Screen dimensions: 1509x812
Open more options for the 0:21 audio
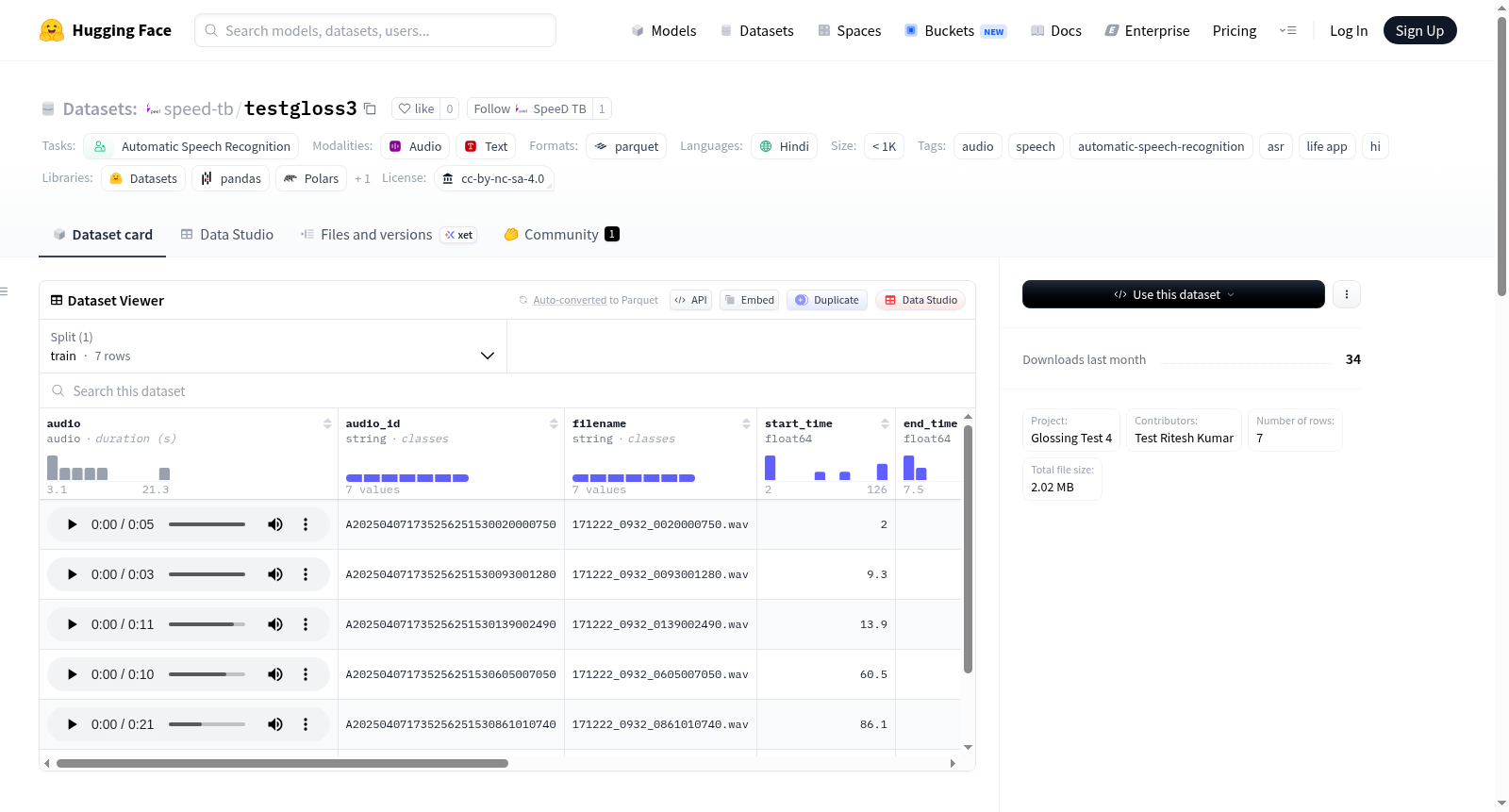coord(306,724)
